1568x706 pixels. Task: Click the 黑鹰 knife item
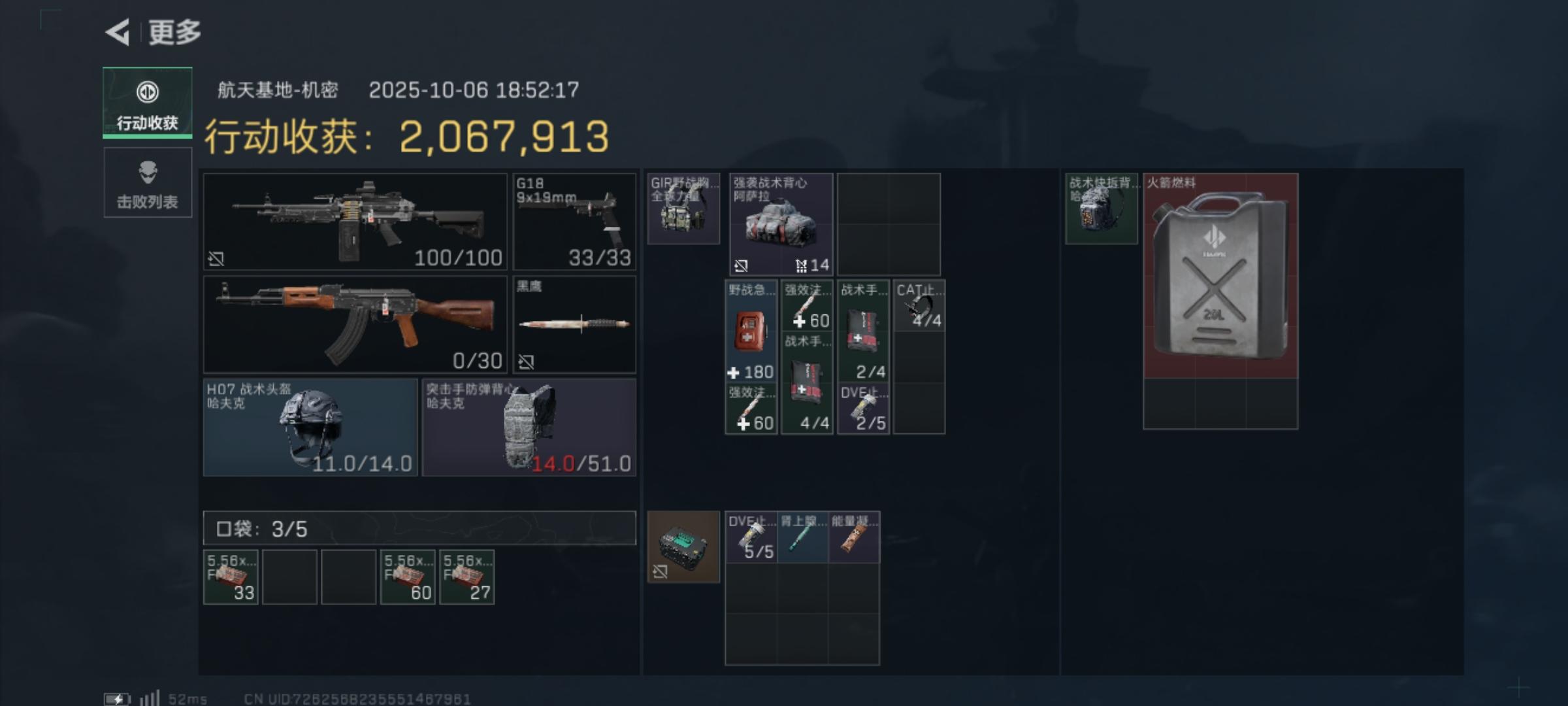[574, 324]
